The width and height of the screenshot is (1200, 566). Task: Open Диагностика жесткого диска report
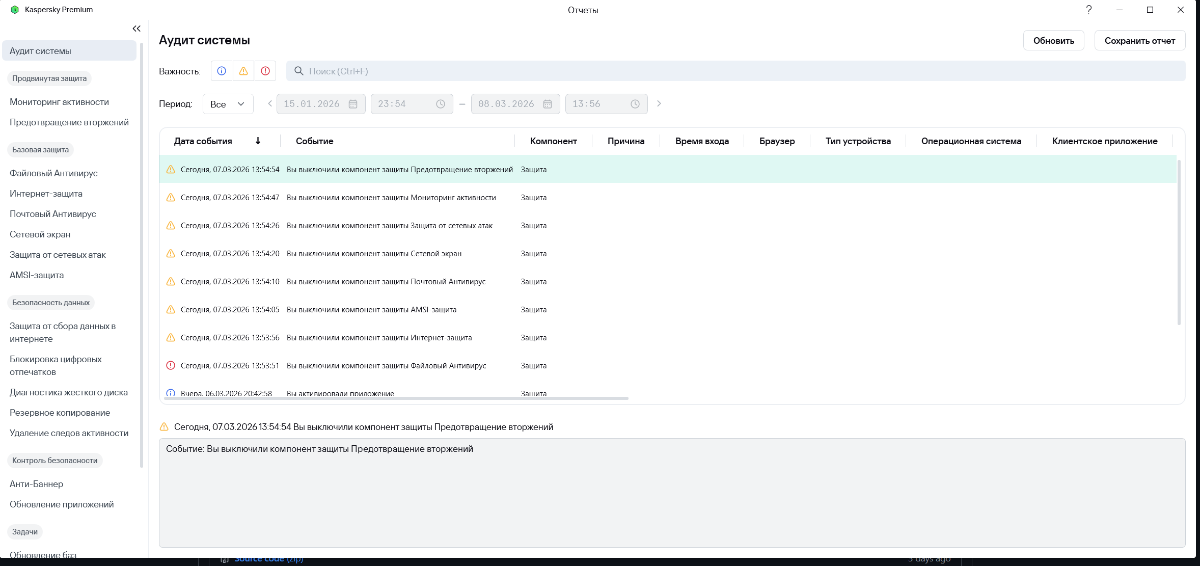[x=68, y=392]
